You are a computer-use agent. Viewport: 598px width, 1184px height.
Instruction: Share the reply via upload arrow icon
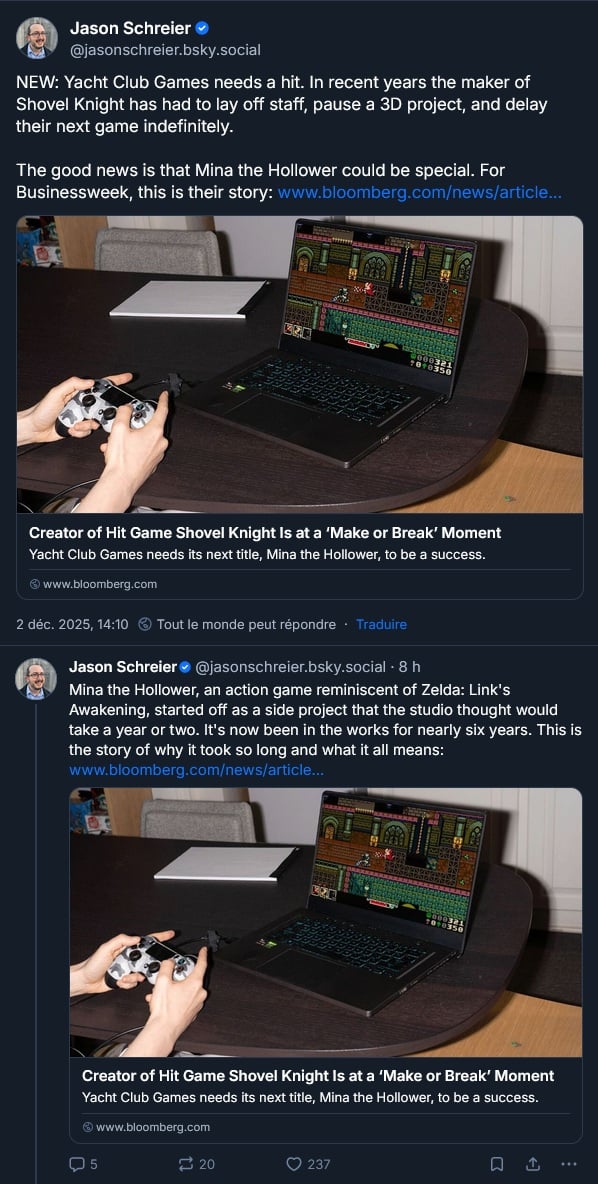[533, 1164]
